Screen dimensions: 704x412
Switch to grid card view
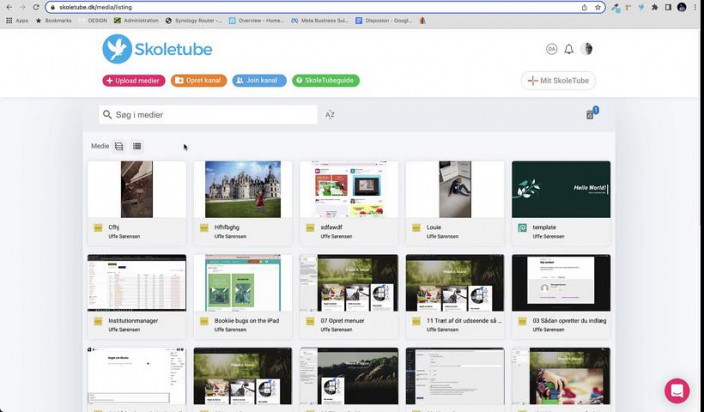[x=119, y=146]
